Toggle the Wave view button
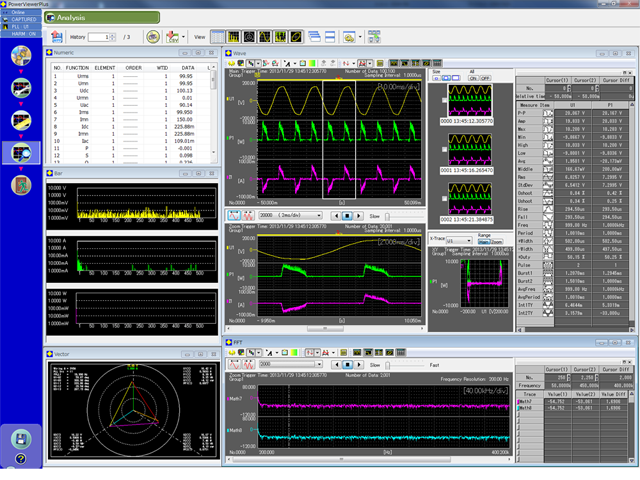 (x=264, y=37)
